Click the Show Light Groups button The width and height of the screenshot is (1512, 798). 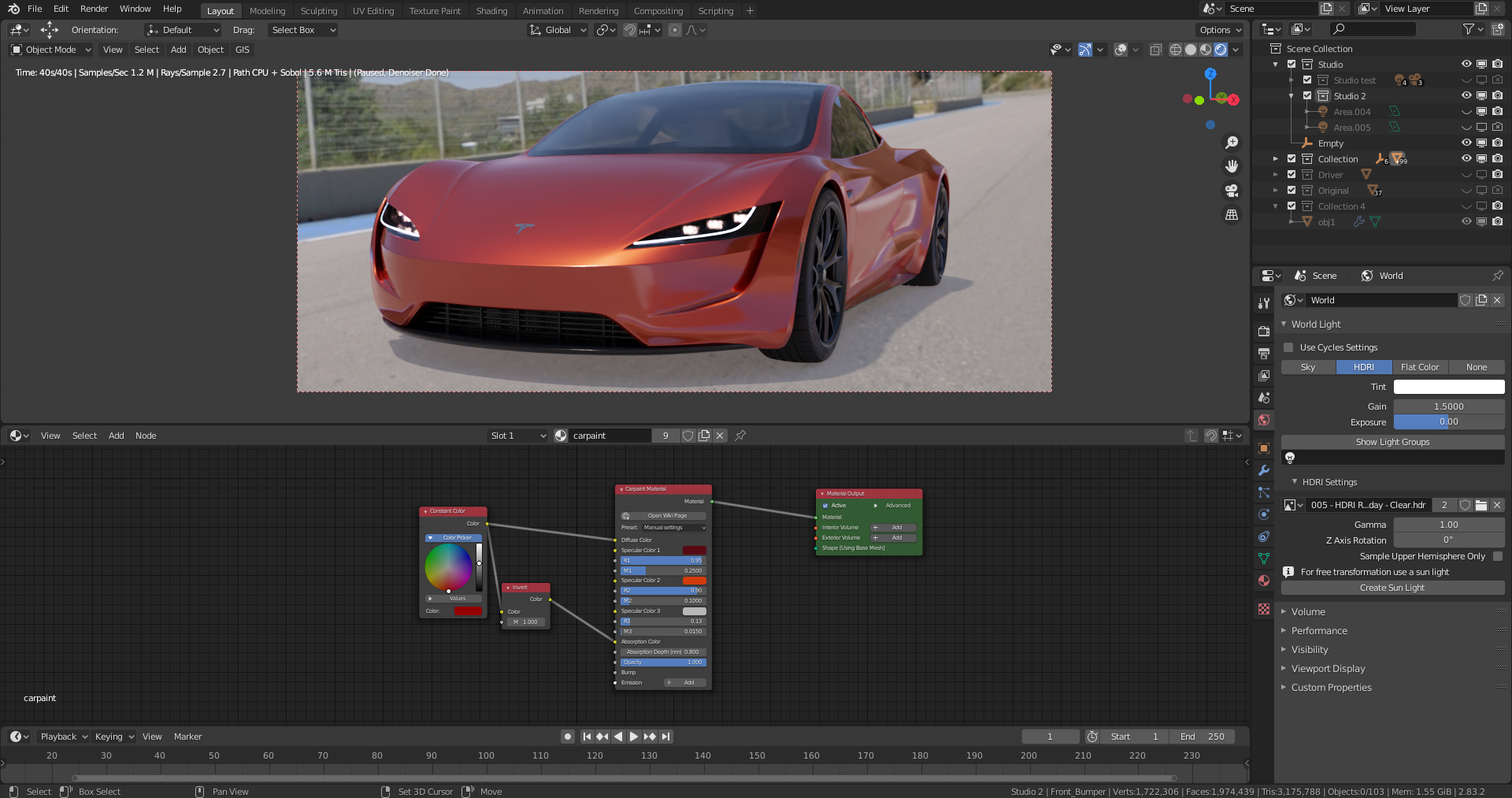click(x=1392, y=442)
